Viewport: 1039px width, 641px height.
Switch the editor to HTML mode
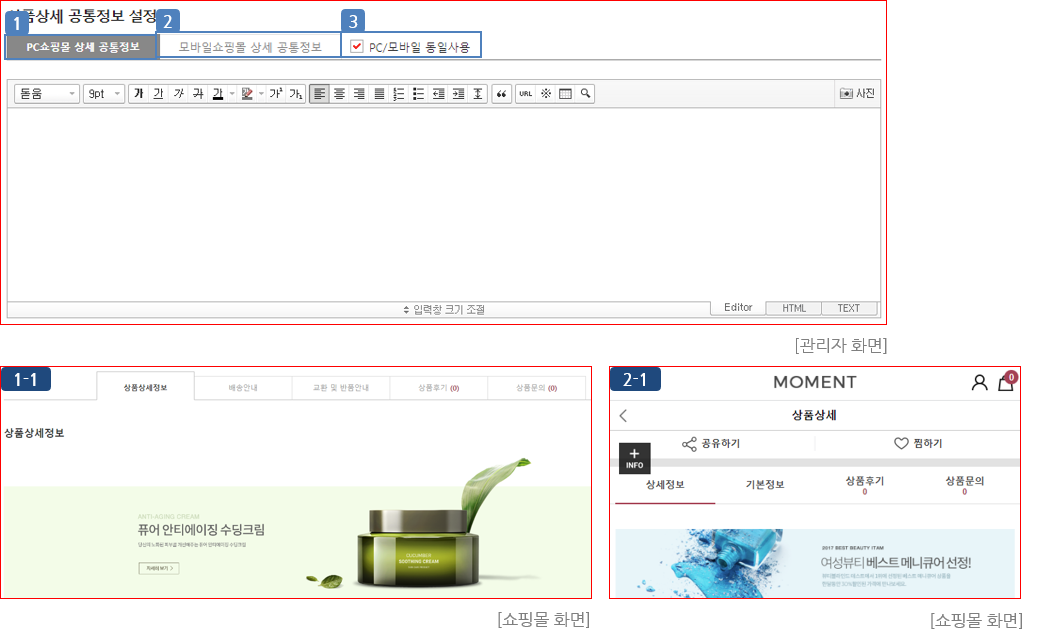point(793,308)
